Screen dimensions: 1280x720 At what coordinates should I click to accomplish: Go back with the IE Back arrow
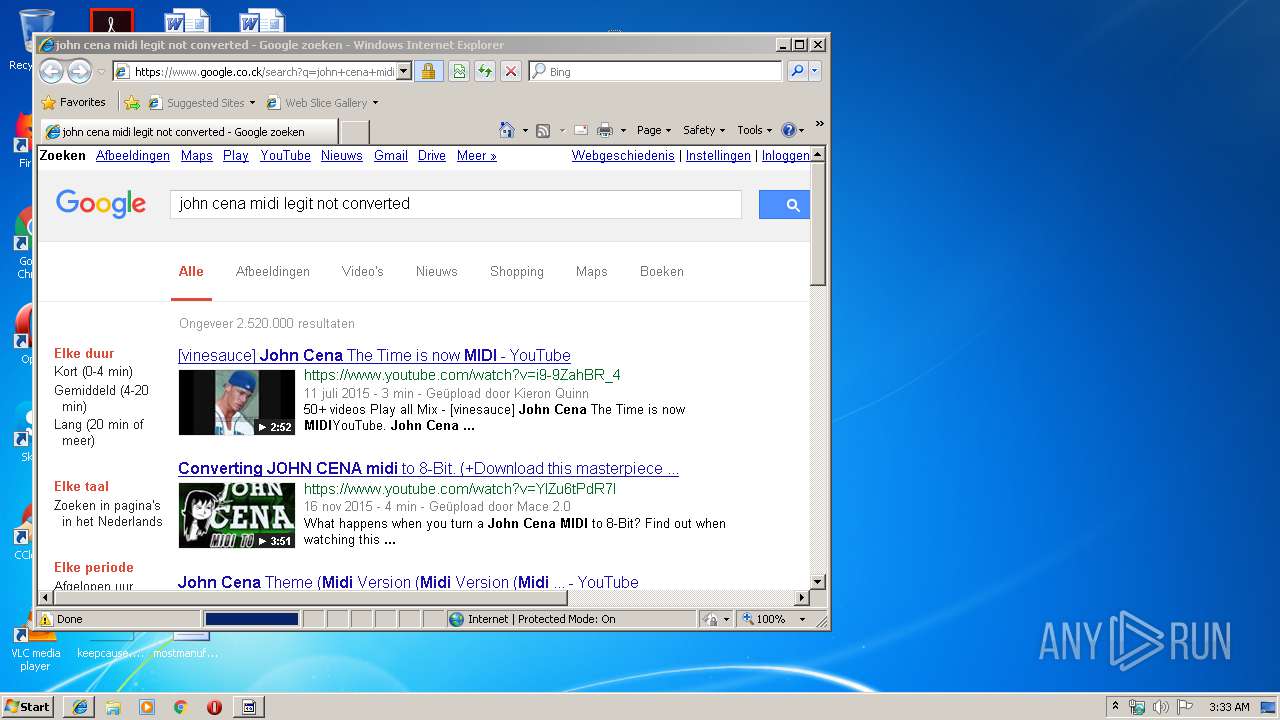point(51,71)
